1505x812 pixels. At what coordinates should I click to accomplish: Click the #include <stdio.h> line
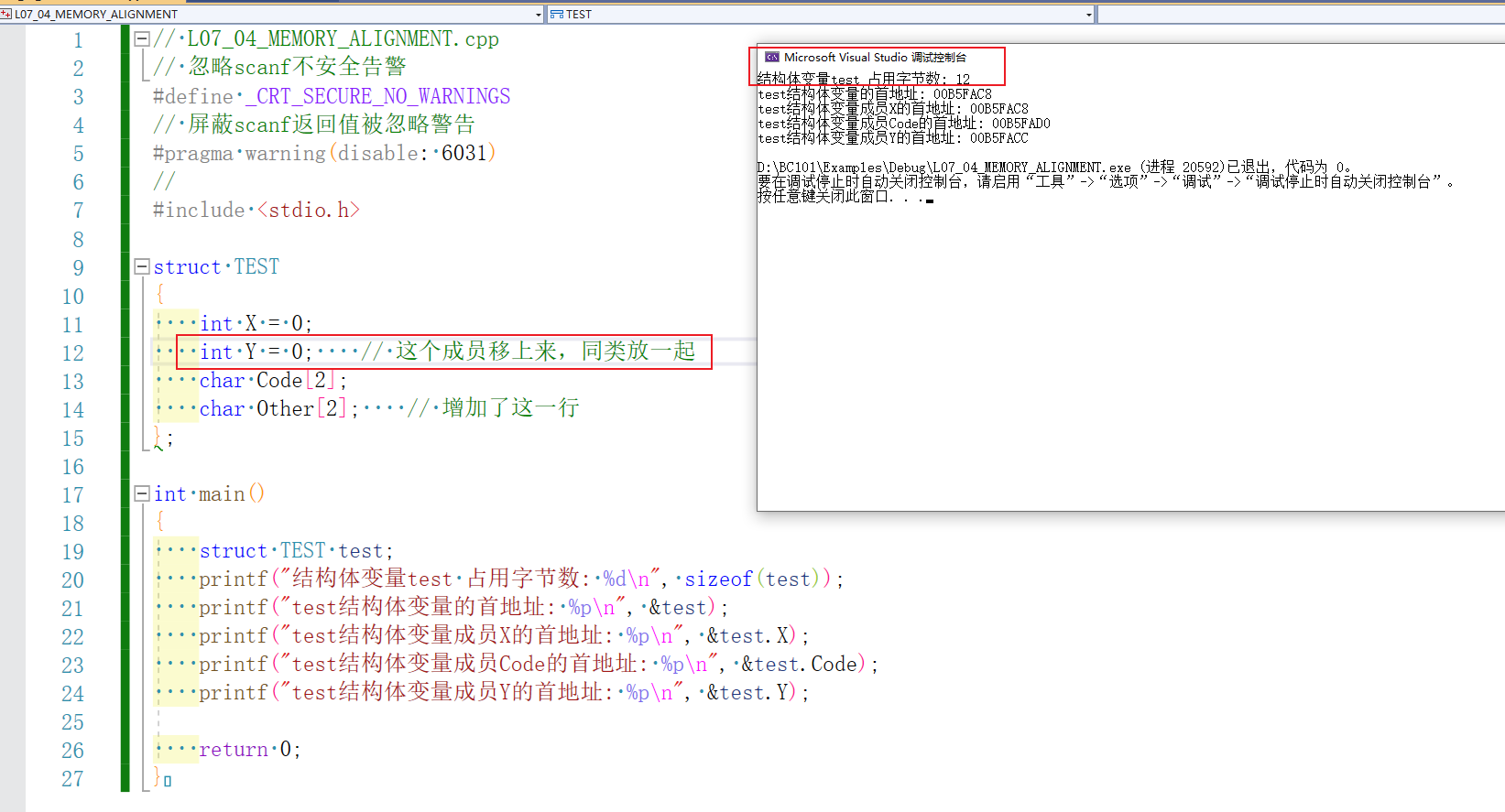256,210
